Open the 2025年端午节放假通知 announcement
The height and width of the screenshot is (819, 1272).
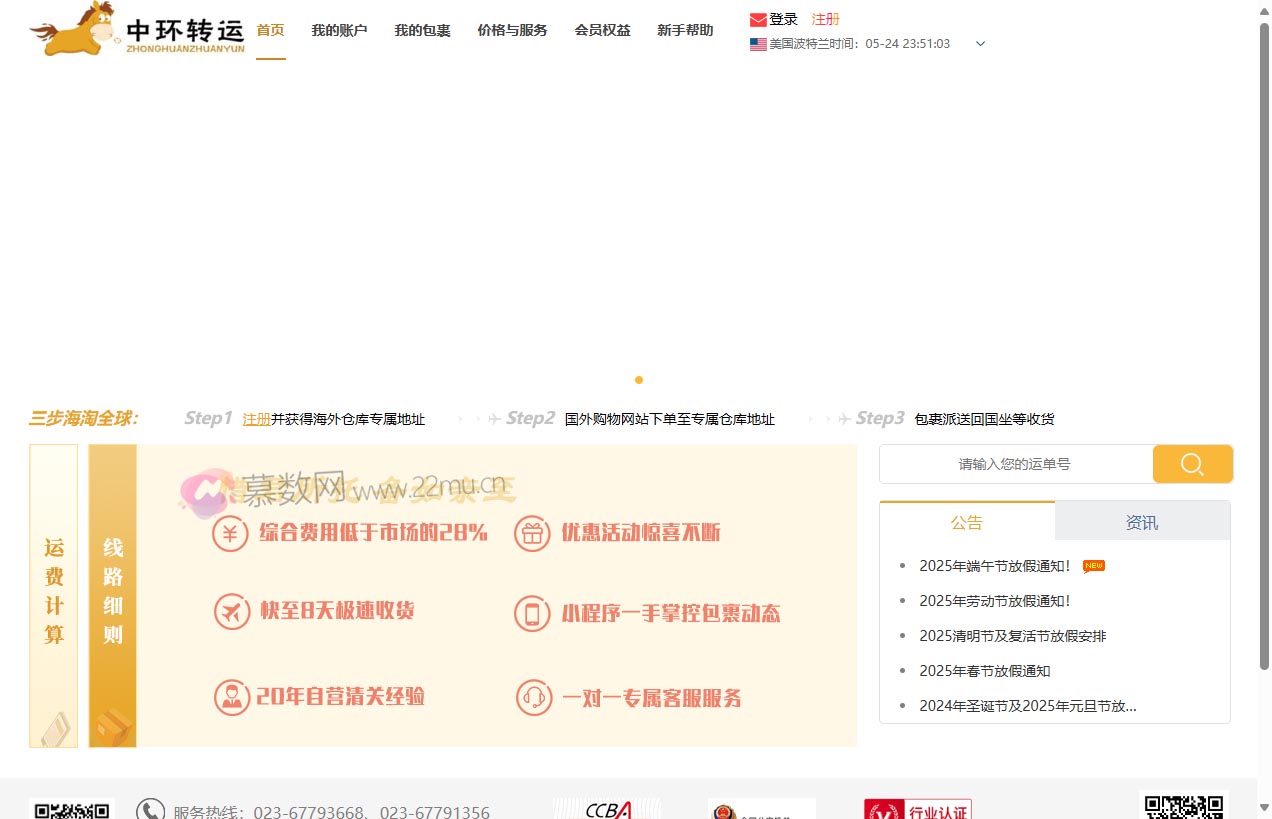(995, 566)
